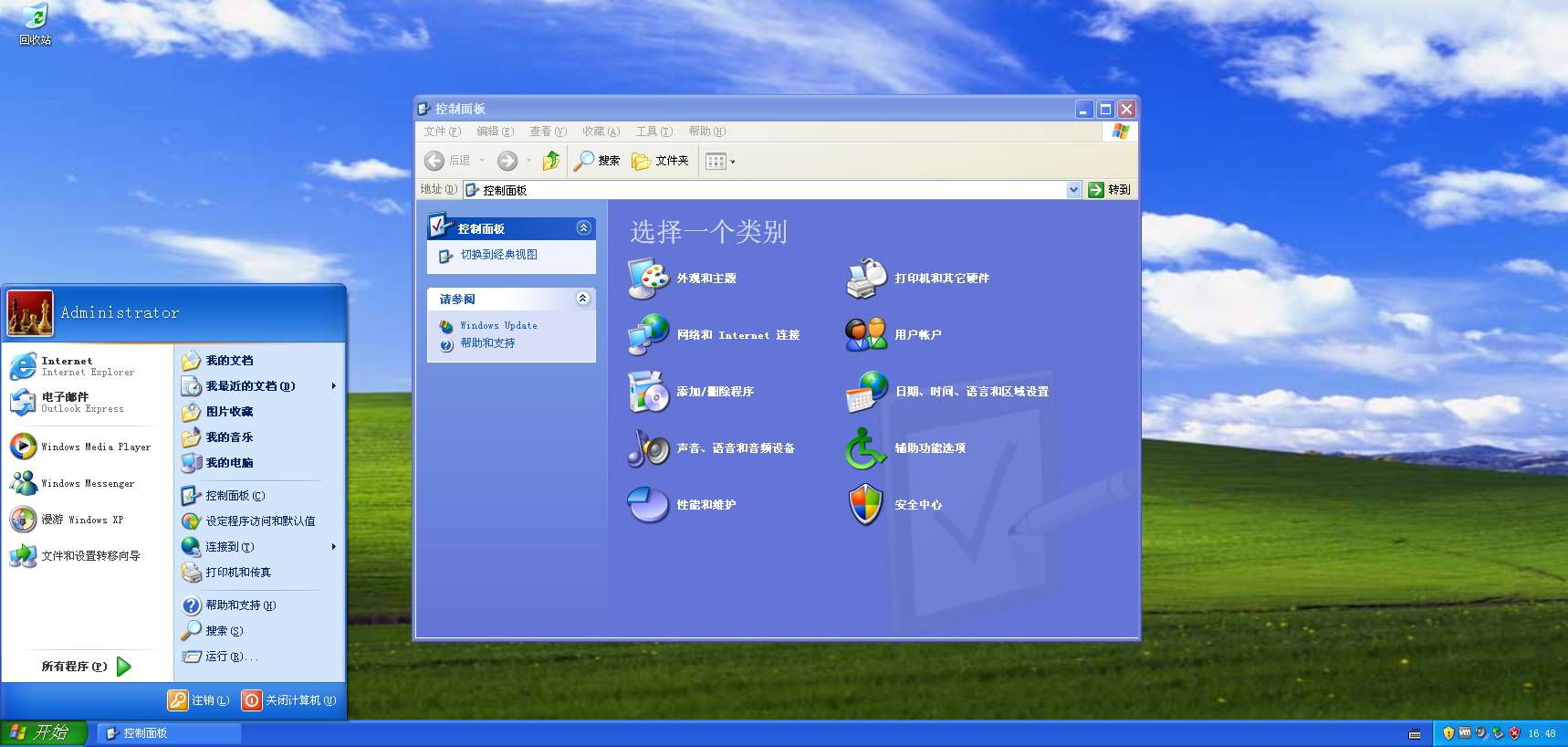Open the Appearance and Themes (外观和主题) category icon

[649, 279]
